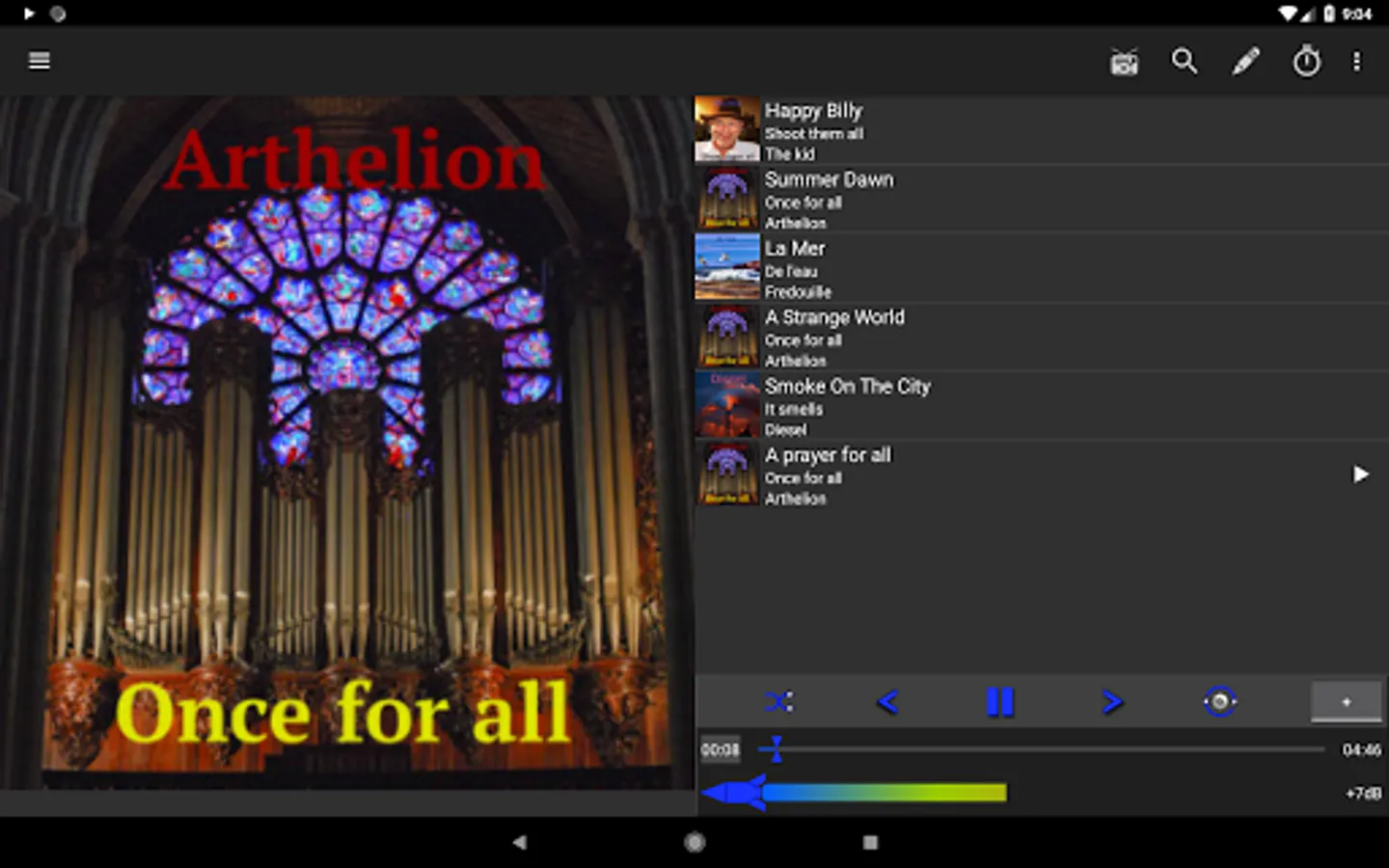1389x868 pixels.
Task: Open the sleep timer stopwatch icon
Action: pos(1306,62)
